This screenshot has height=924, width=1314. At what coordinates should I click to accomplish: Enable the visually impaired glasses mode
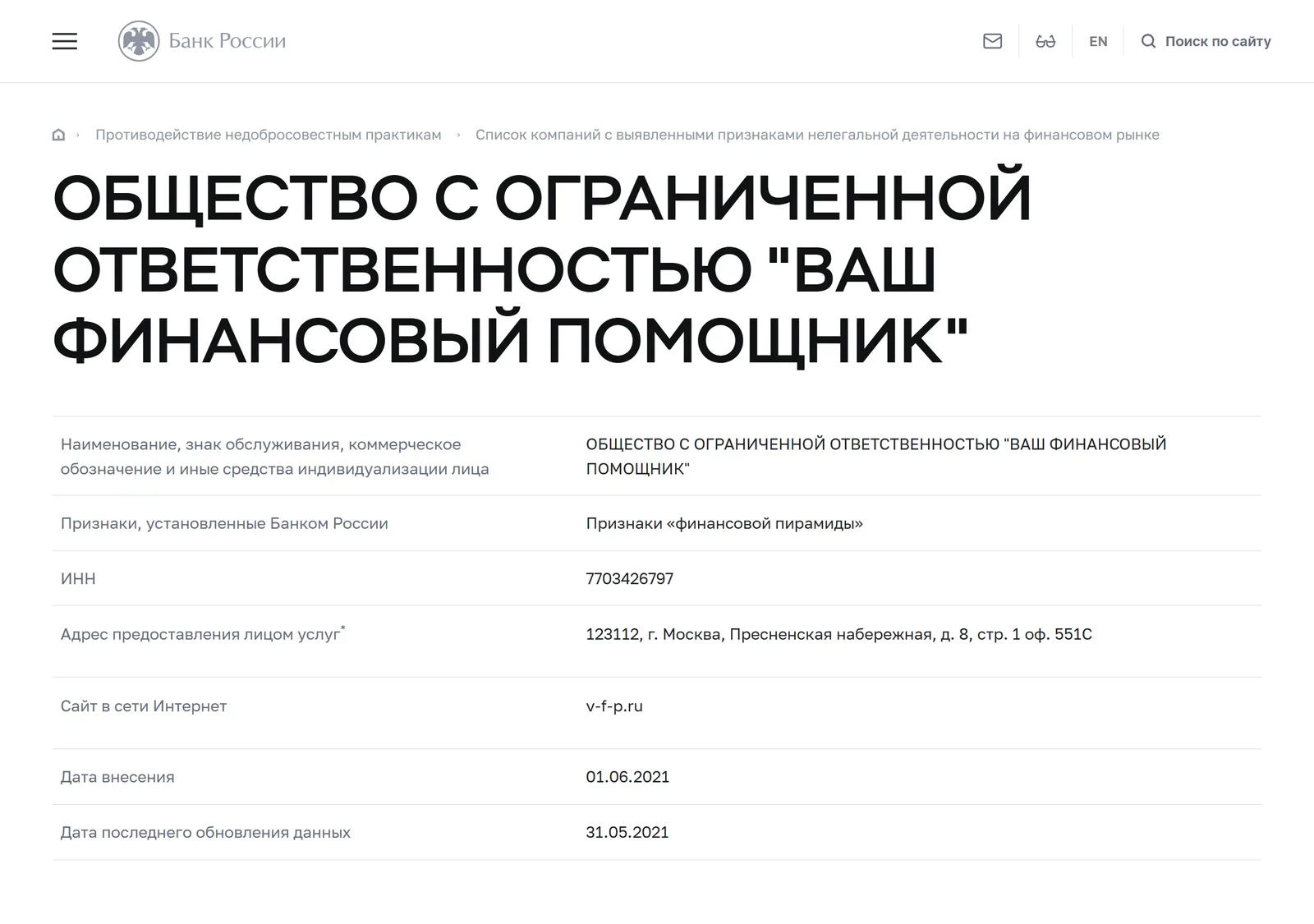pyautogui.click(x=1045, y=41)
